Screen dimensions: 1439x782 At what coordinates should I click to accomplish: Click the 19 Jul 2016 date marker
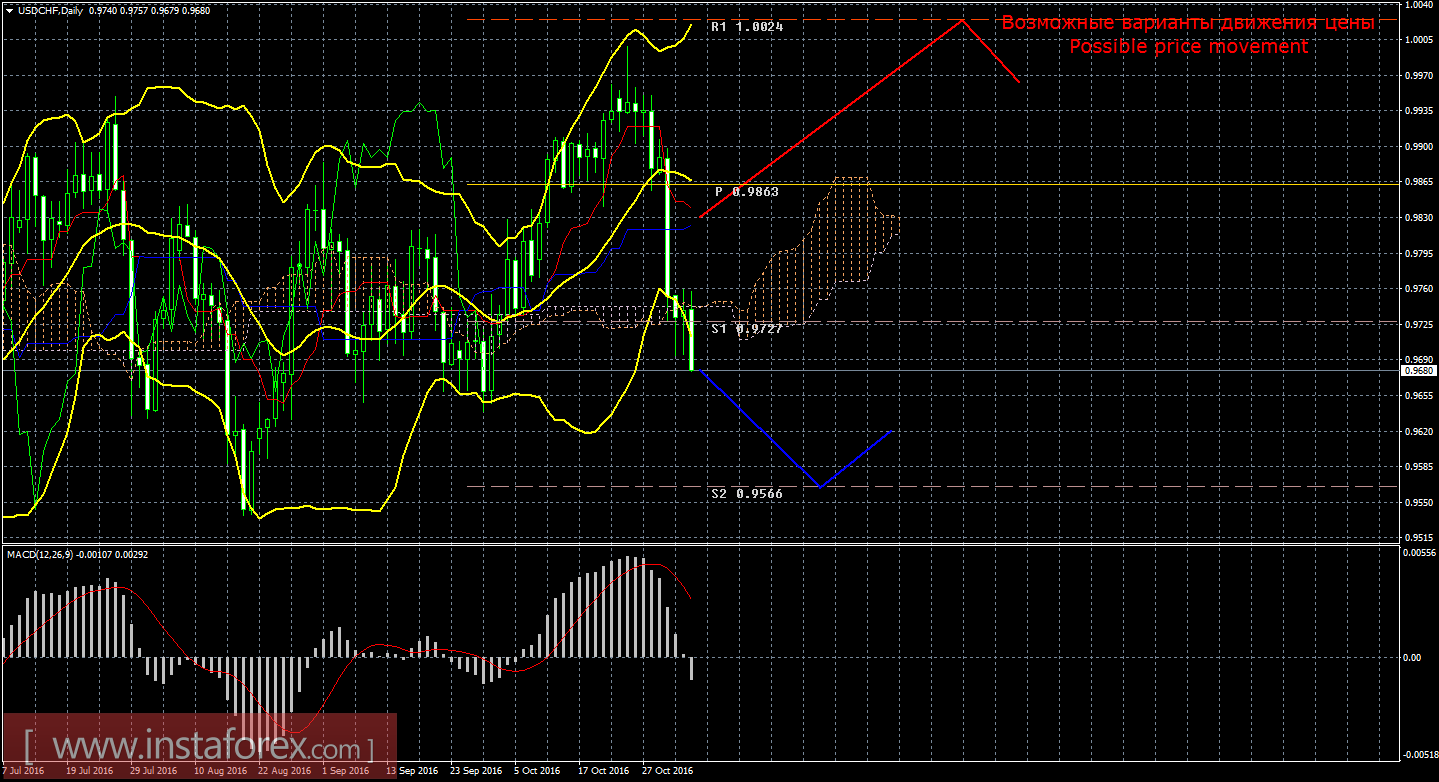pyautogui.click(x=90, y=771)
